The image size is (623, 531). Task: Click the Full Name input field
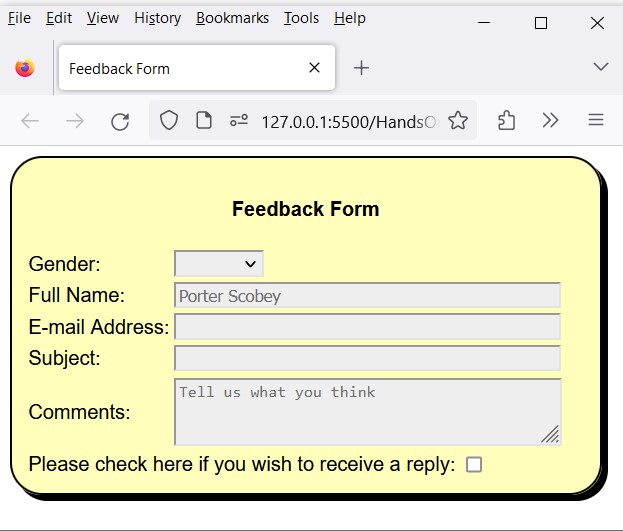tap(368, 295)
